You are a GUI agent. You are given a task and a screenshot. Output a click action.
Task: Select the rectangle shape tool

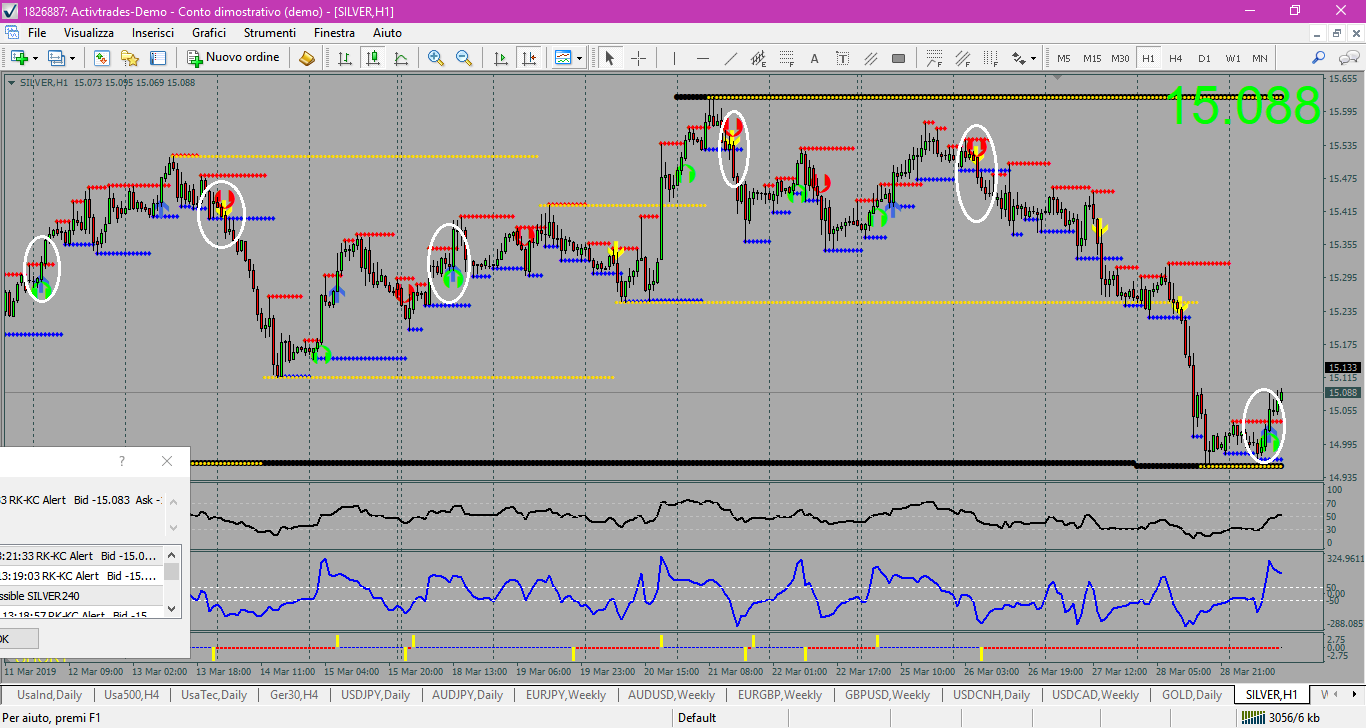899,58
